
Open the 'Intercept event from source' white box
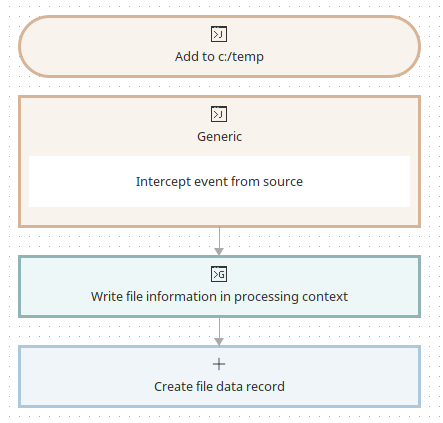(219, 182)
